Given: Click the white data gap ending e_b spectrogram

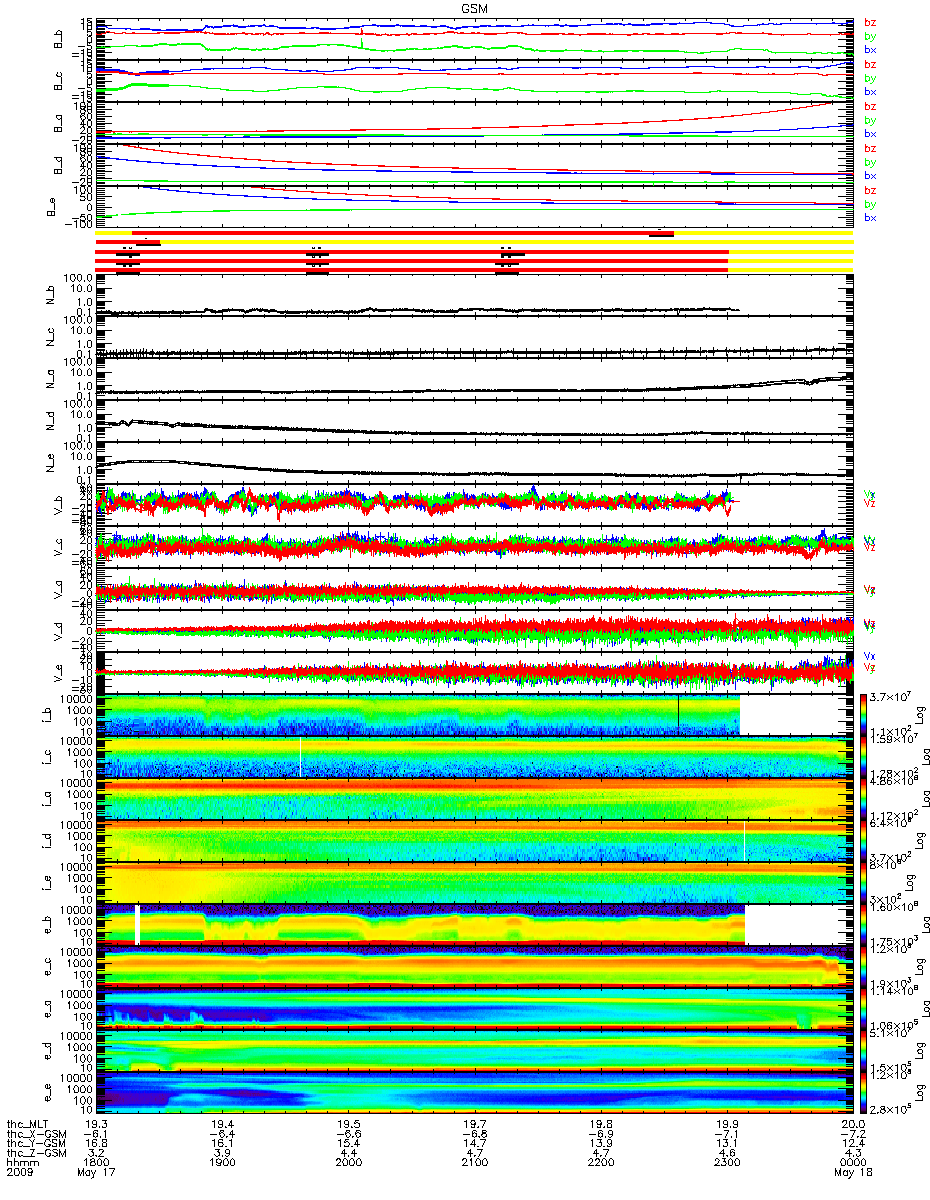Looking at the screenshot, I should (799, 924).
